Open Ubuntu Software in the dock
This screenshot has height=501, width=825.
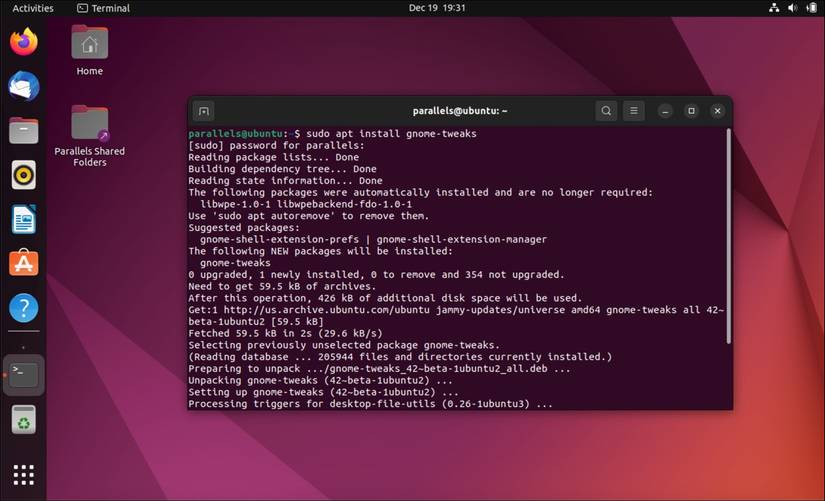(x=24, y=263)
